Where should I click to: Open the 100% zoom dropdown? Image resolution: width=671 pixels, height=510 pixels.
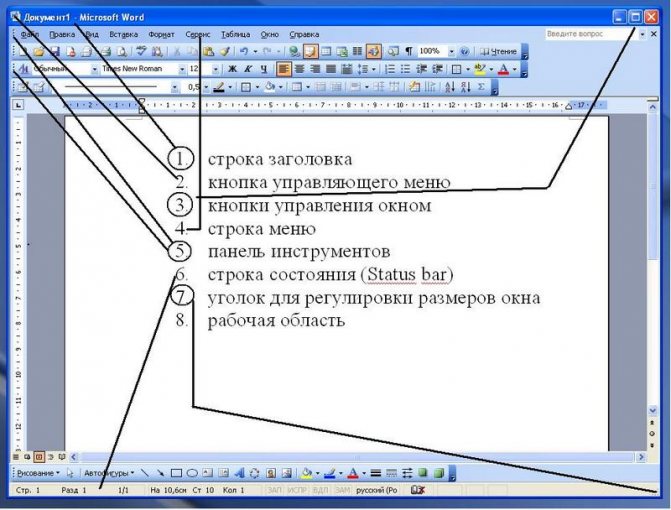click(449, 51)
